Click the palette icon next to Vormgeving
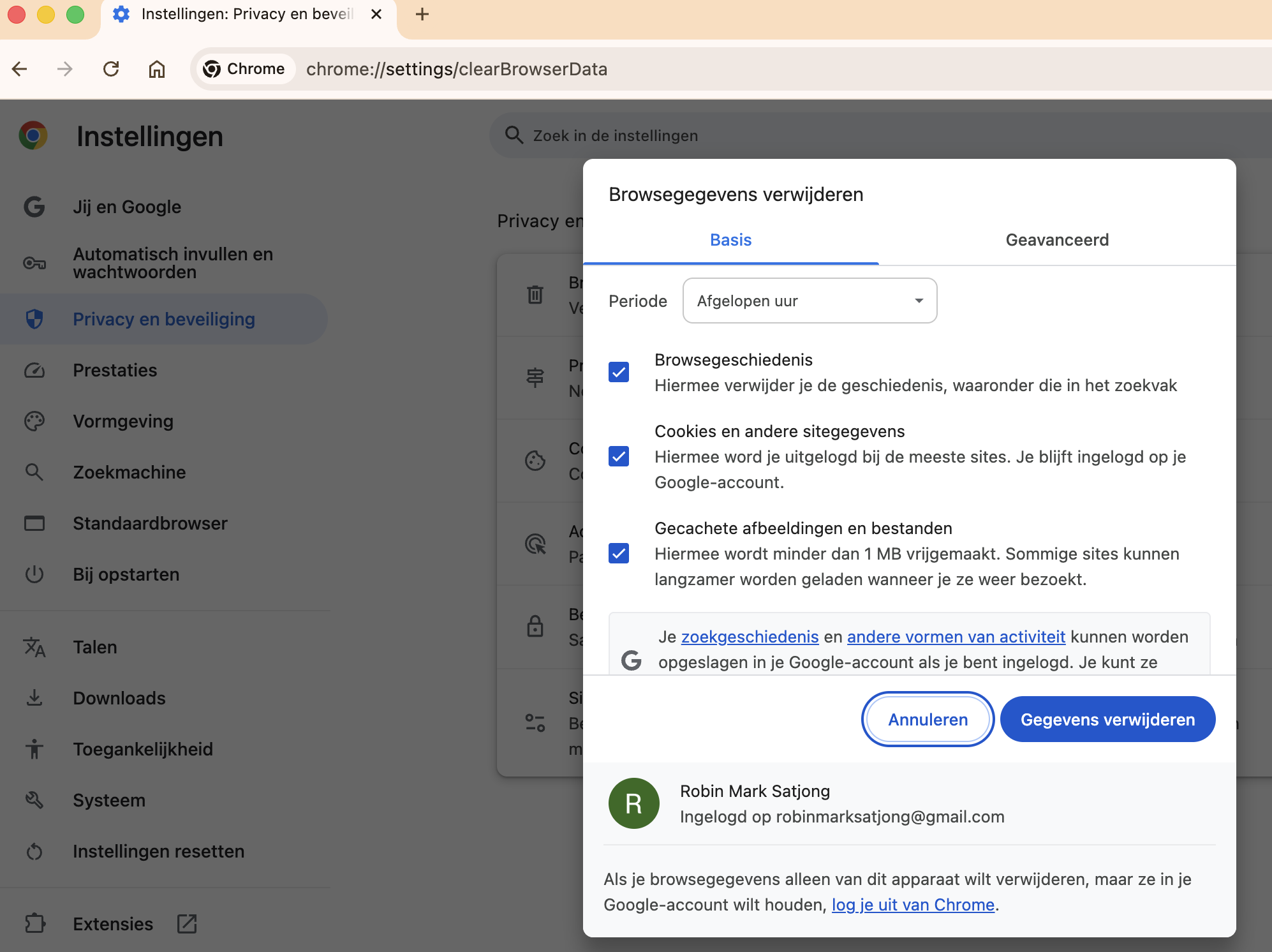1272x952 pixels. (x=34, y=421)
